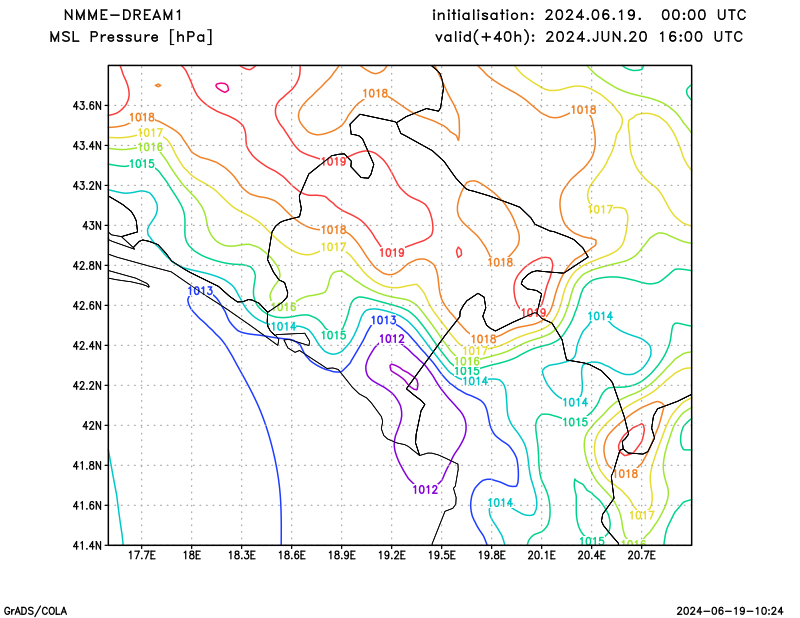The width and height of the screenshot is (800, 618).
Task: Select the 18E longitude axis label
Action: [191, 555]
